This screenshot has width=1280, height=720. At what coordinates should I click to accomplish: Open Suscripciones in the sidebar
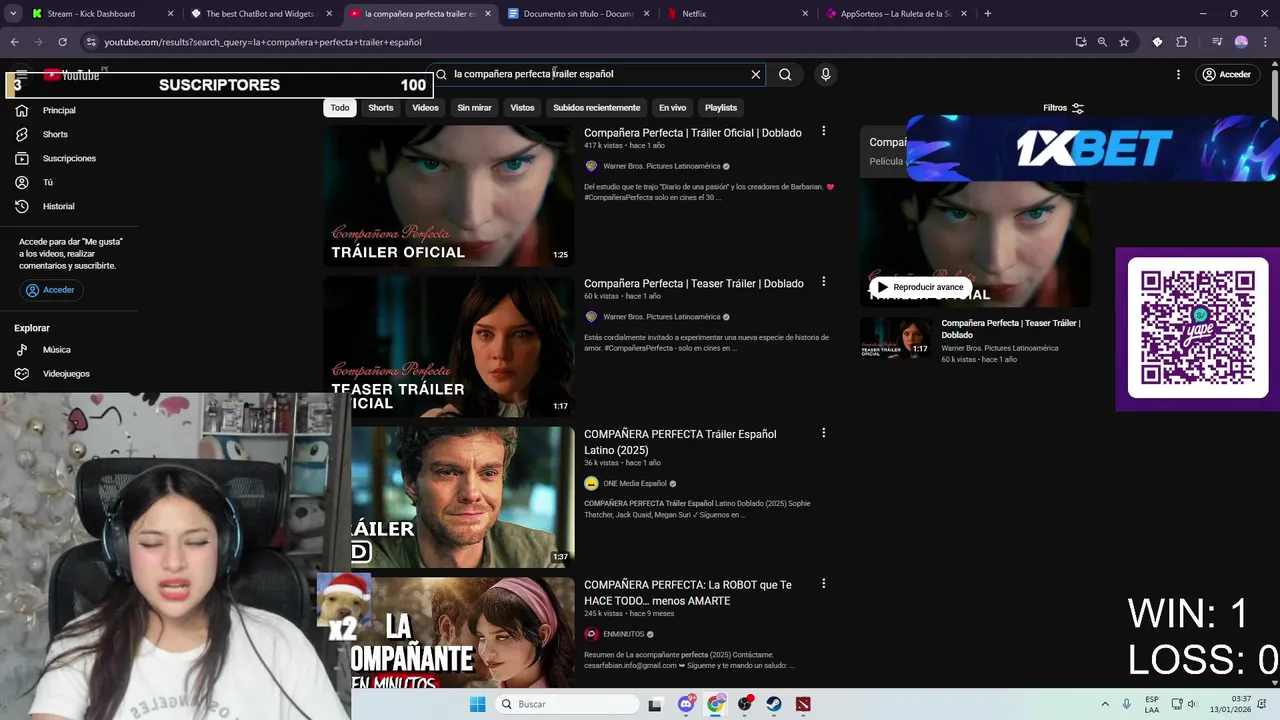[69, 158]
